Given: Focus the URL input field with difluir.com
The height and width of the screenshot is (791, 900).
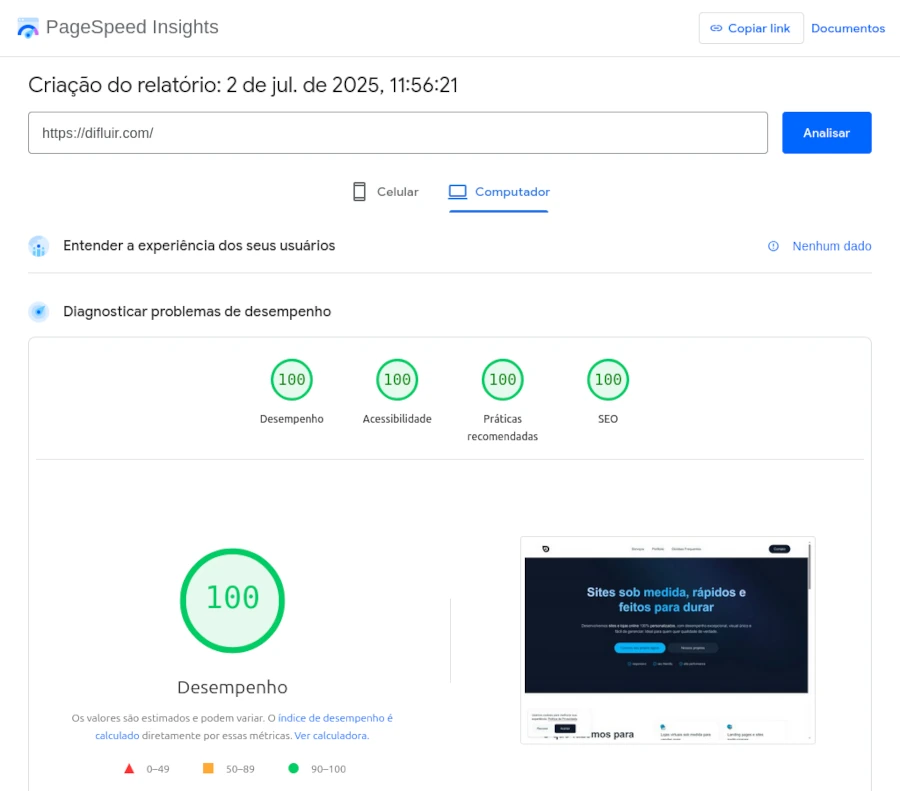Looking at the screenshot, I should click(398, 133).
